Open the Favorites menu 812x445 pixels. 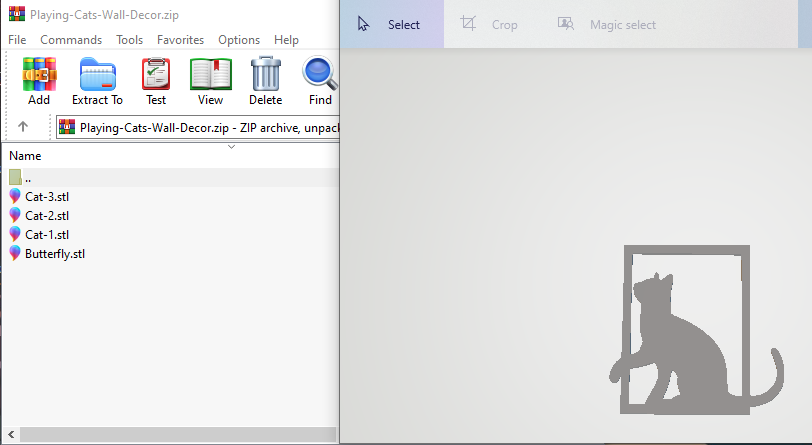click(x=180, y=40)
